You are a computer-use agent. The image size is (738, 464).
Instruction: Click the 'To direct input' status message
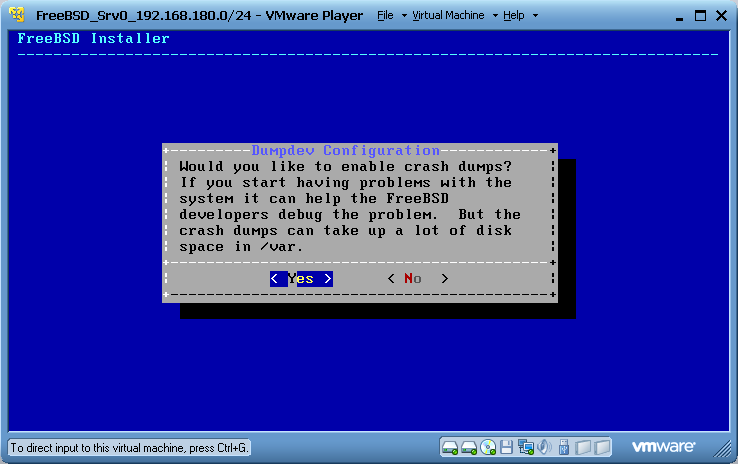click(129, 448)
